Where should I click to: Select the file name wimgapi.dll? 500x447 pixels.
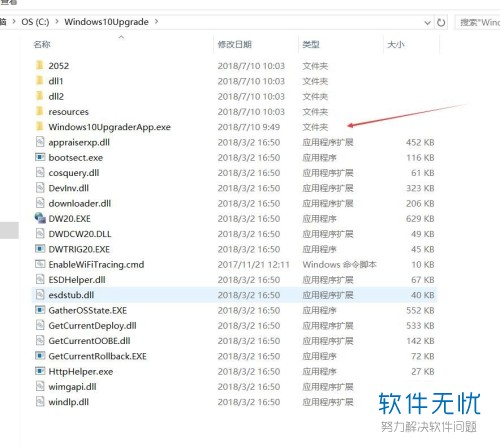(x=72, y=387)
